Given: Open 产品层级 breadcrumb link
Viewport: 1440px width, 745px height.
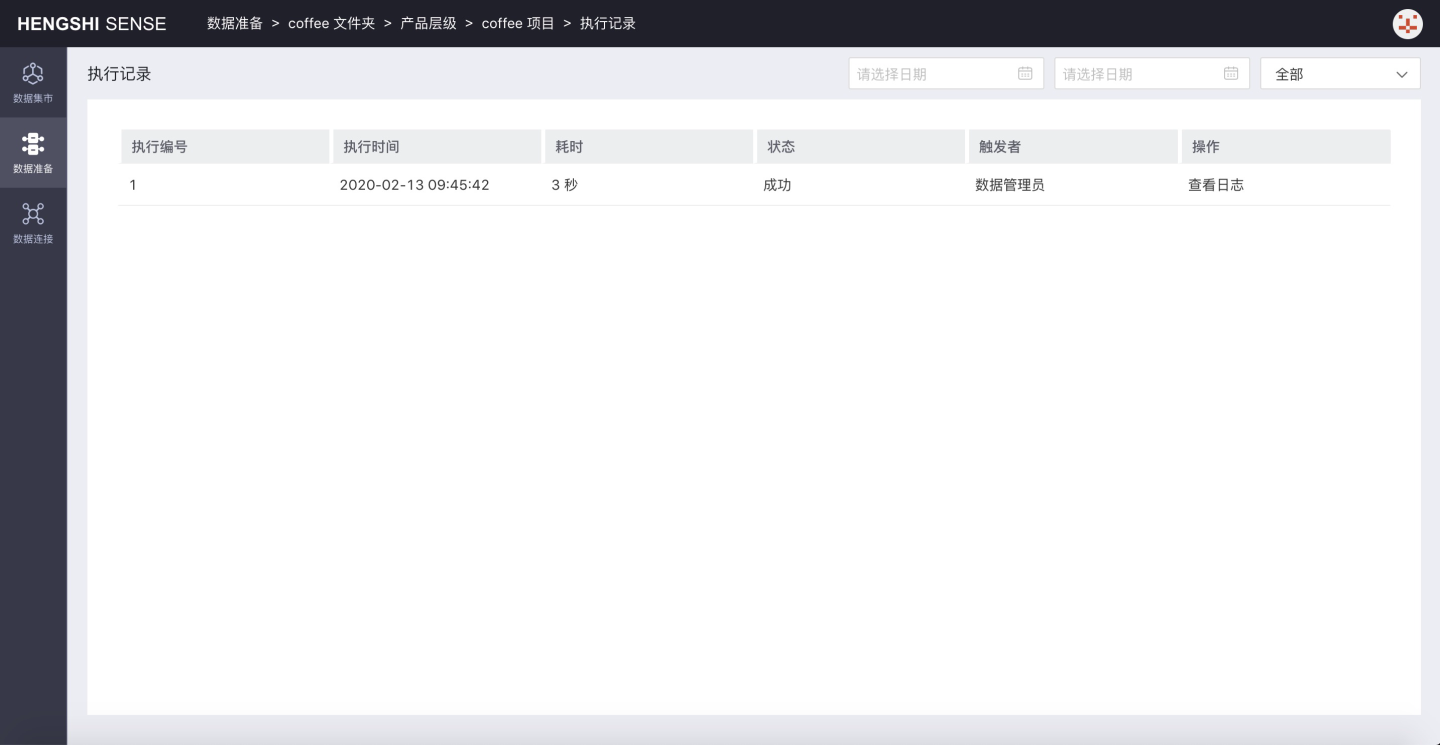Looking at the screenshot, I should [x=428, y=23].
